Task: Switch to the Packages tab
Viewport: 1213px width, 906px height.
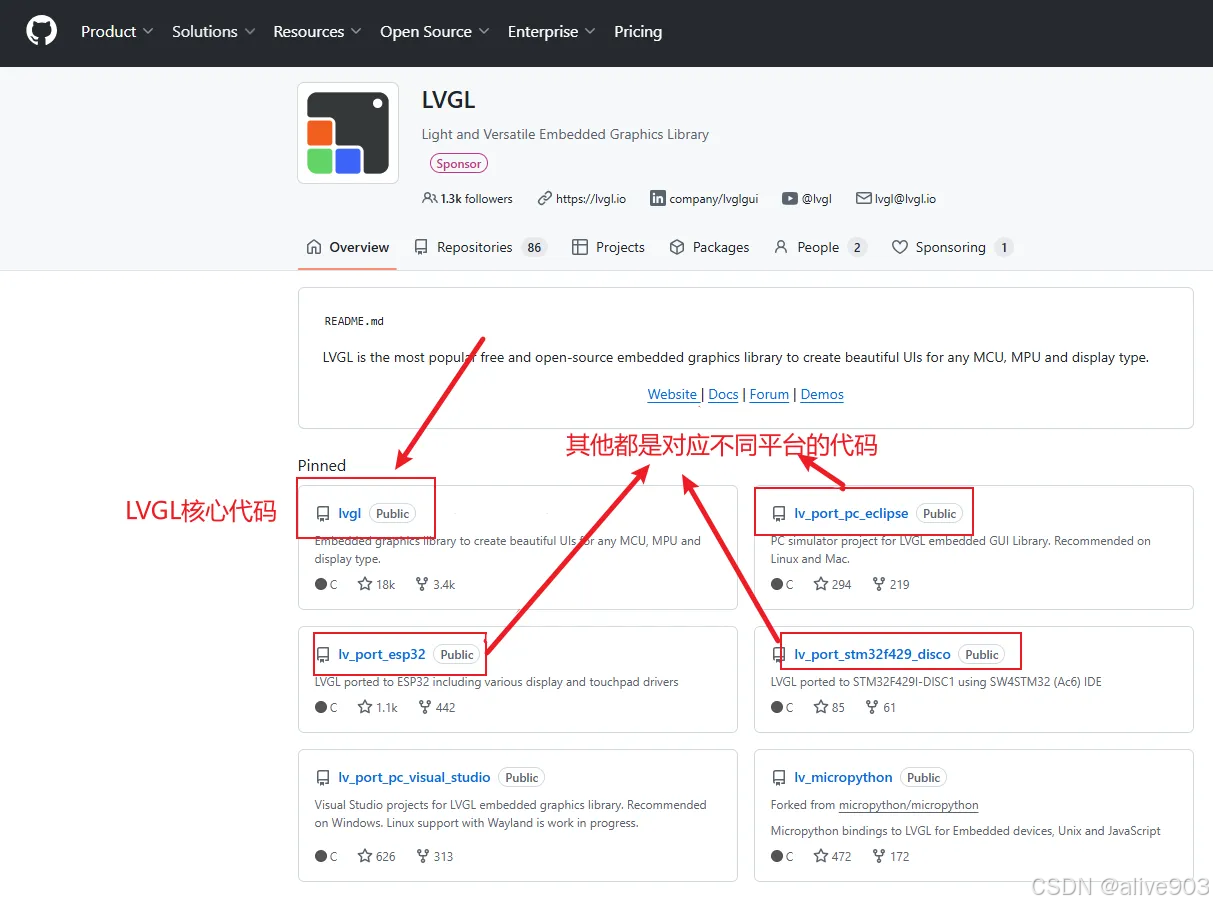Action: (x=709, y=247)
